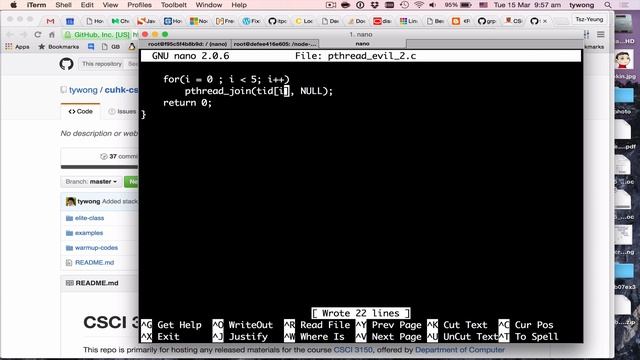The height and width of the screenshot is (360, 640).
Task: Open the hard drive icon on desktop
Action: coord(625,25)
